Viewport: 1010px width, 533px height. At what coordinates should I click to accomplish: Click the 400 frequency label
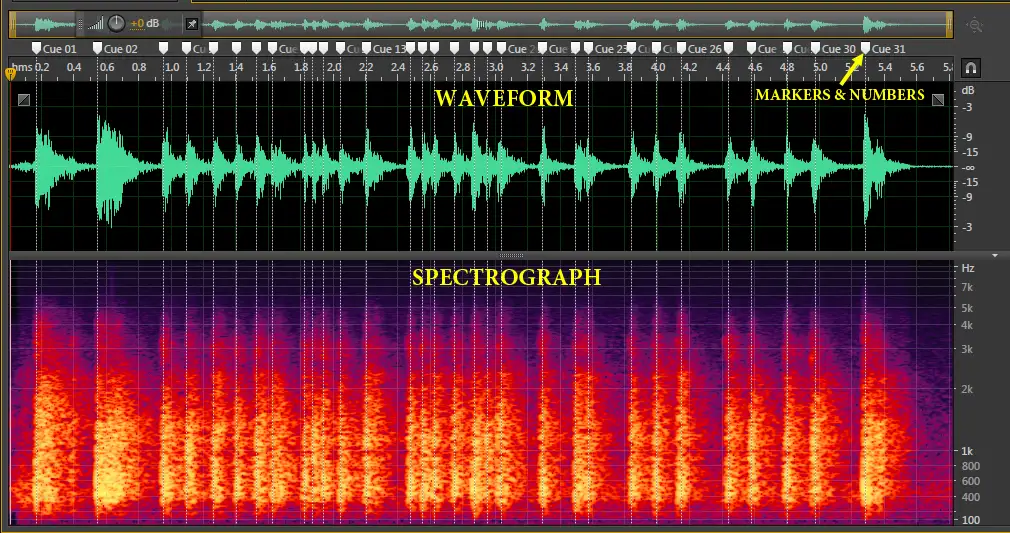click(x=971, y=498)
